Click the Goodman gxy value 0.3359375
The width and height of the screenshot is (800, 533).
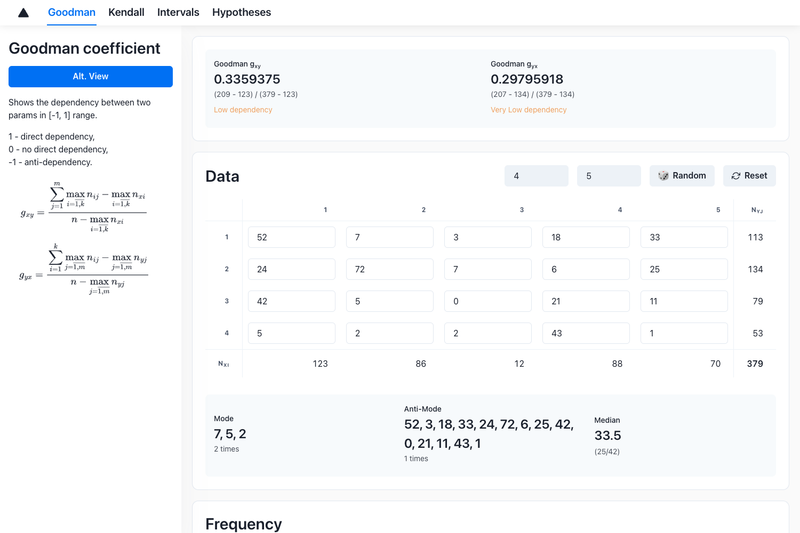(247, 79)
